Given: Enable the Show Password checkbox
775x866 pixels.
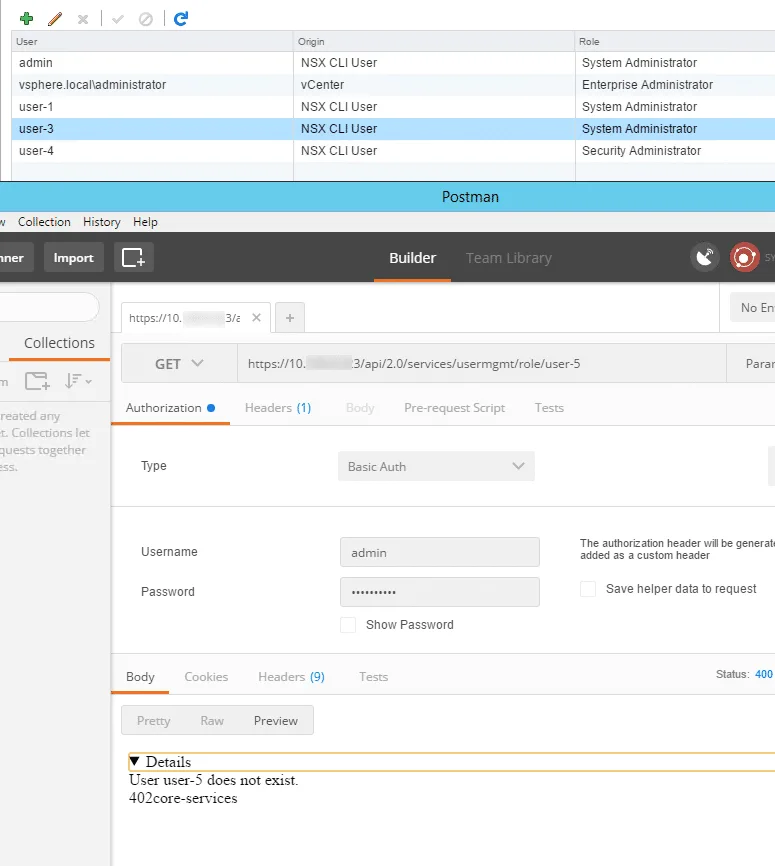Looking at the screenshot, I should (x=348, y=625).
